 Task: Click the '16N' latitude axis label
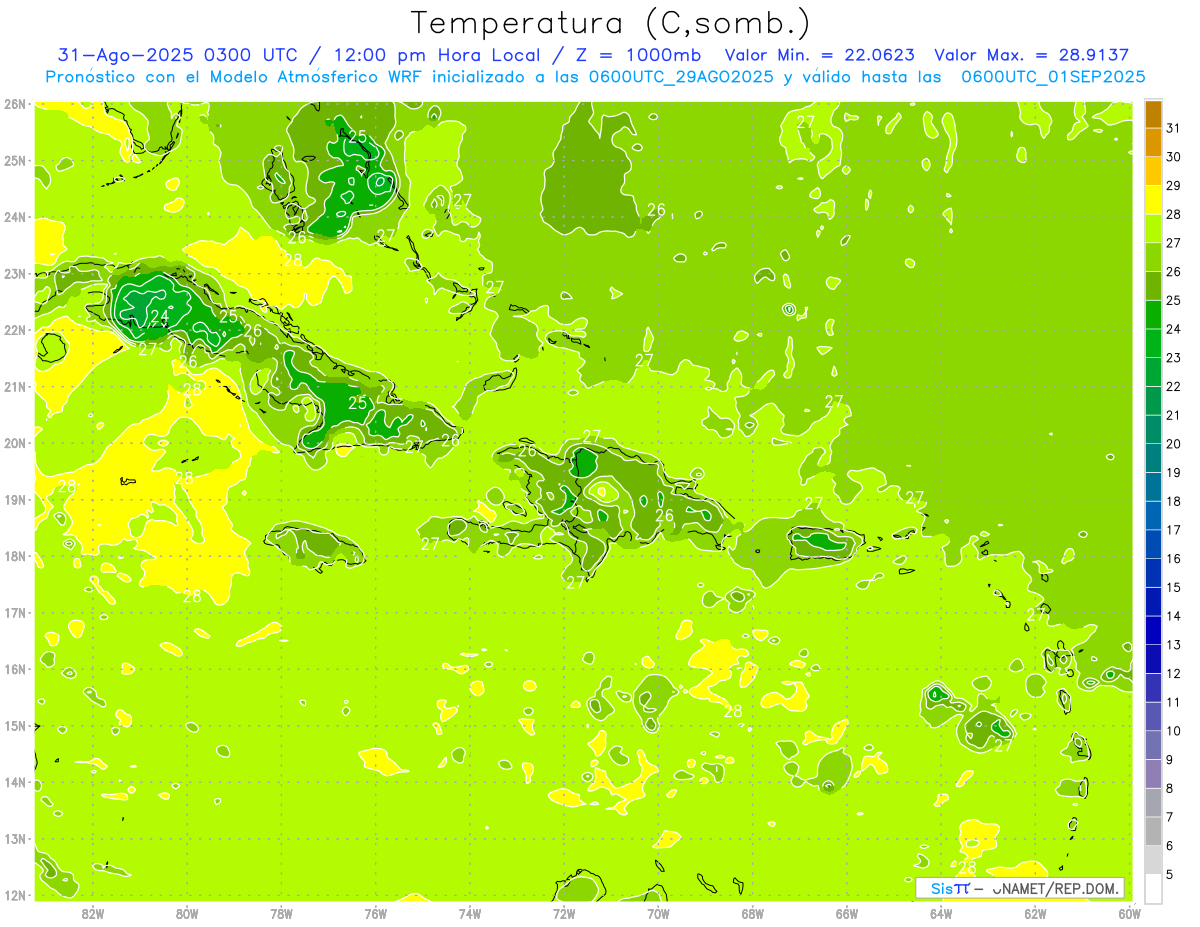pos(14,669)
